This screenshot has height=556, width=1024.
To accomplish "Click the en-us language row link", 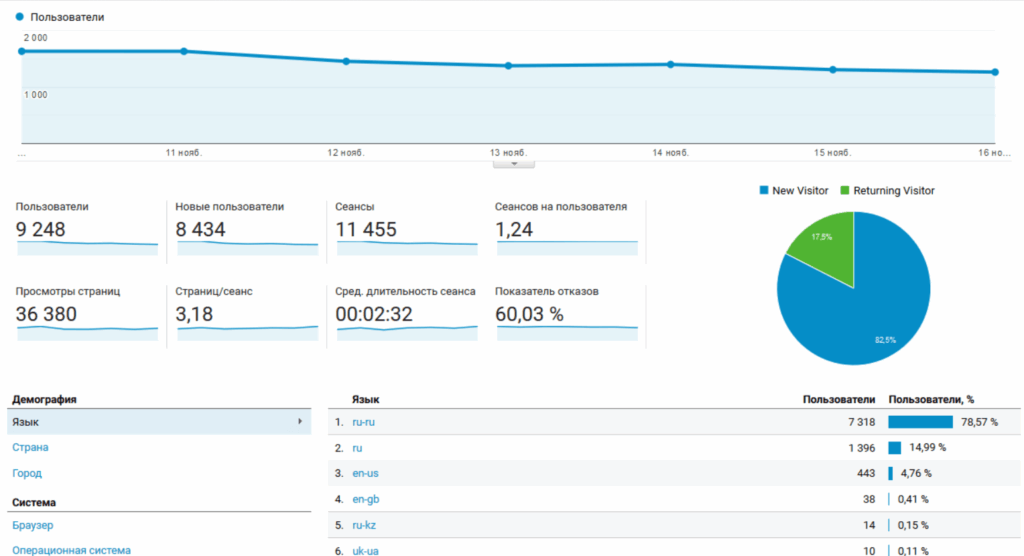I will pyautogui.click(x=364, y=473).
